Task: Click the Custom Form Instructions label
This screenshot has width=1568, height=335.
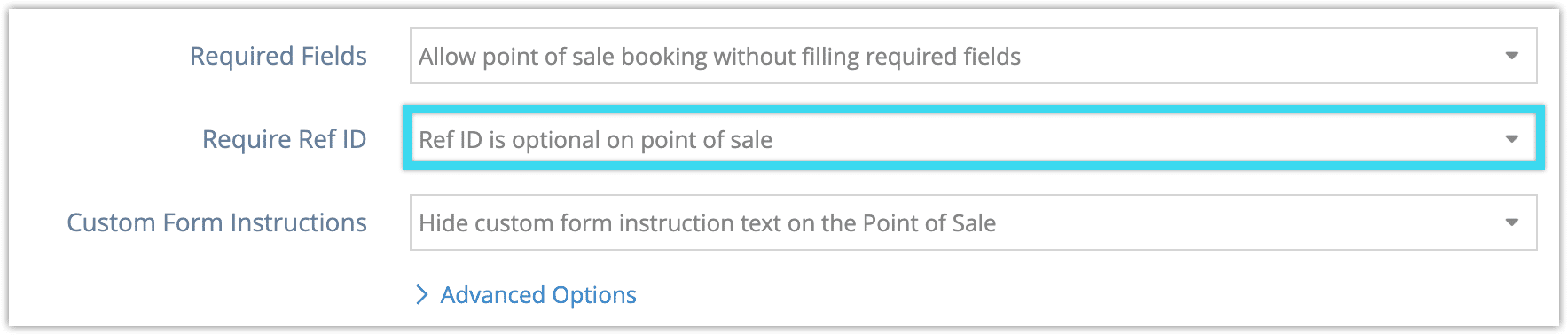Action: click(217, 222)
